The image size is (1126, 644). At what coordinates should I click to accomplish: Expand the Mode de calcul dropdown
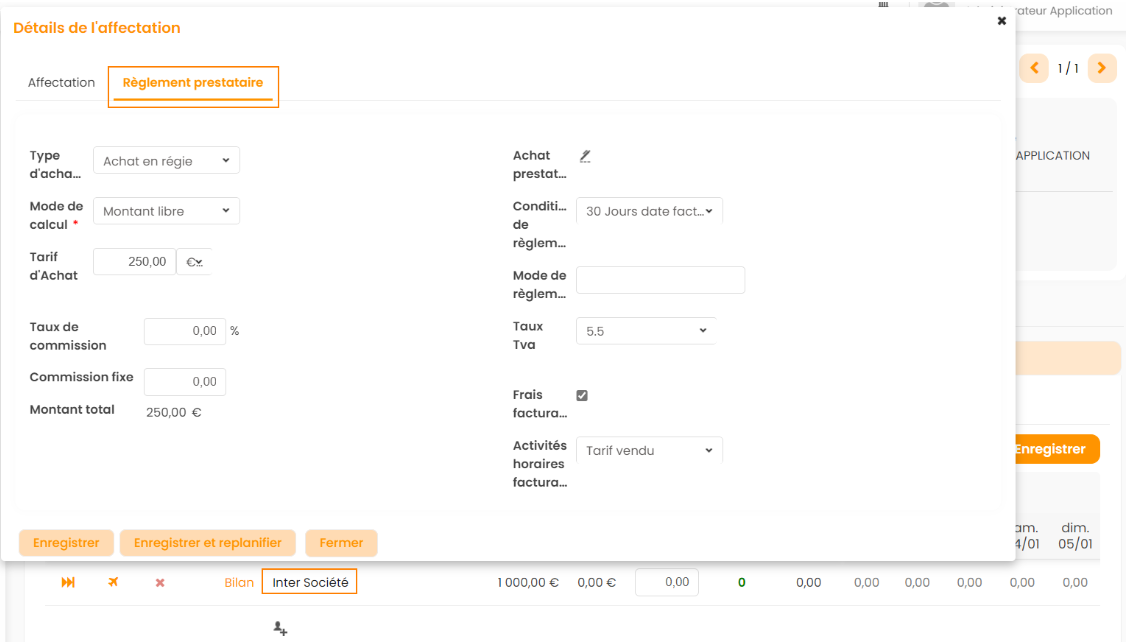tap(166, 211)
